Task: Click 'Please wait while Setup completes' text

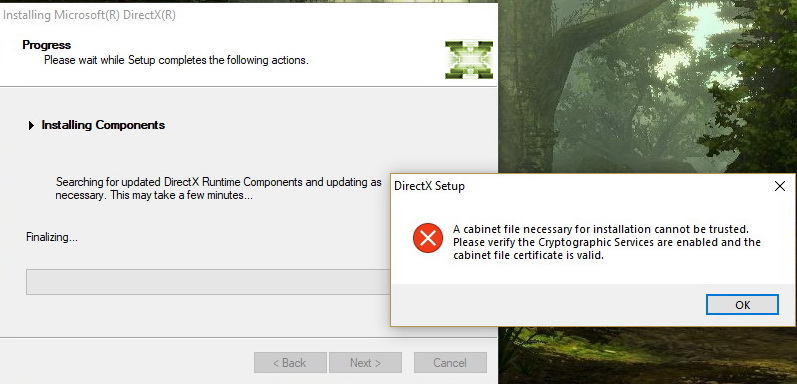Action: pos(176,60)
